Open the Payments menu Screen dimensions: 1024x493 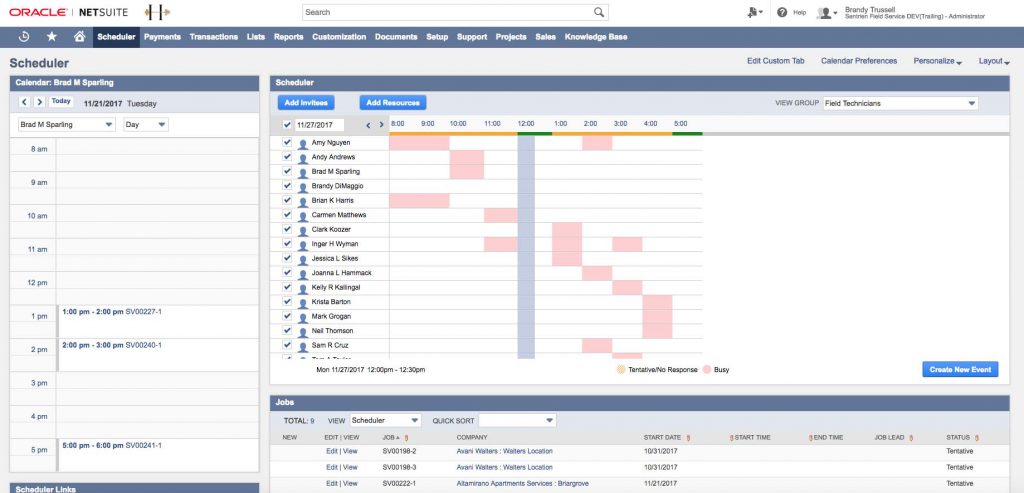[162, 37]
